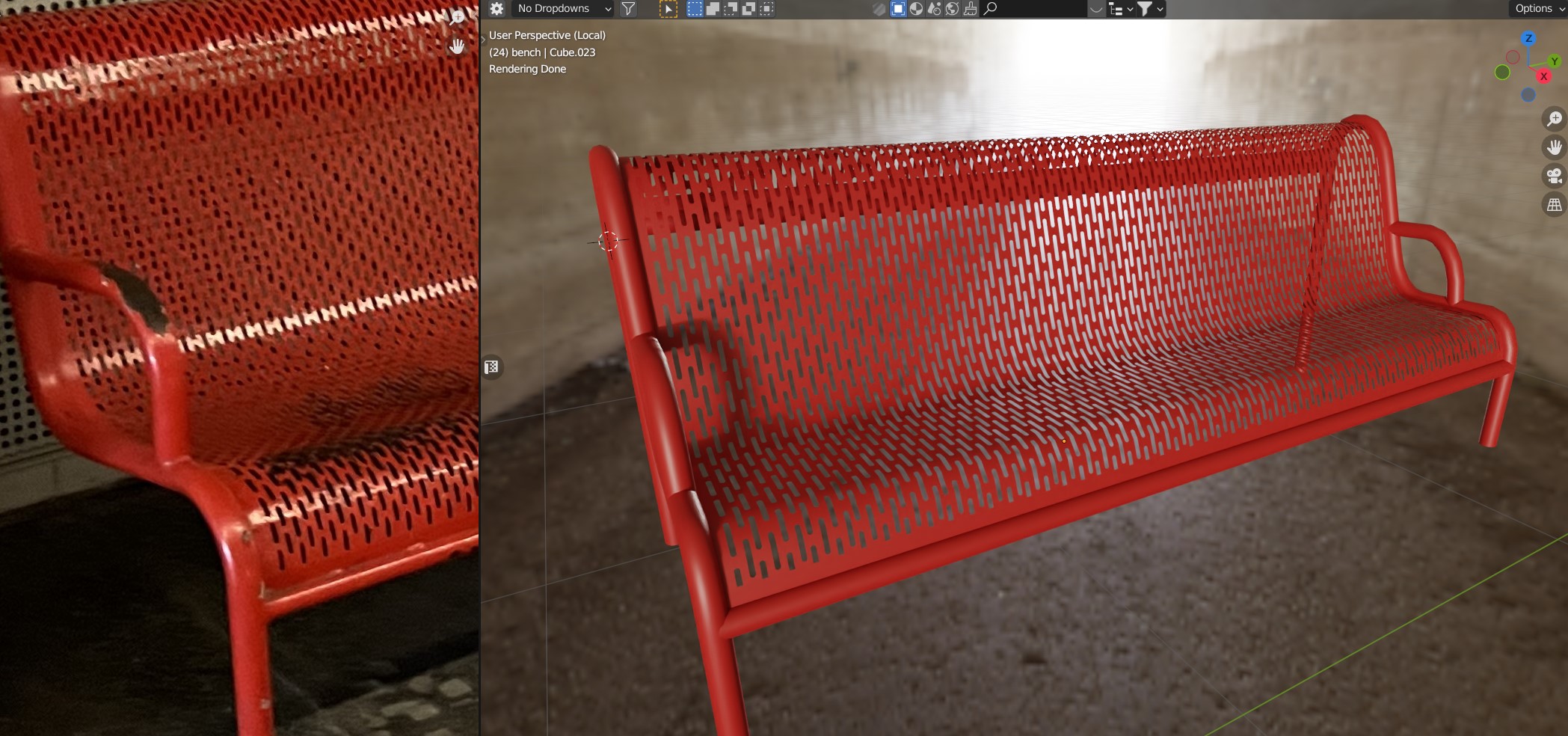Click the blue Z axis gizmo handle

coord(1528,38)
